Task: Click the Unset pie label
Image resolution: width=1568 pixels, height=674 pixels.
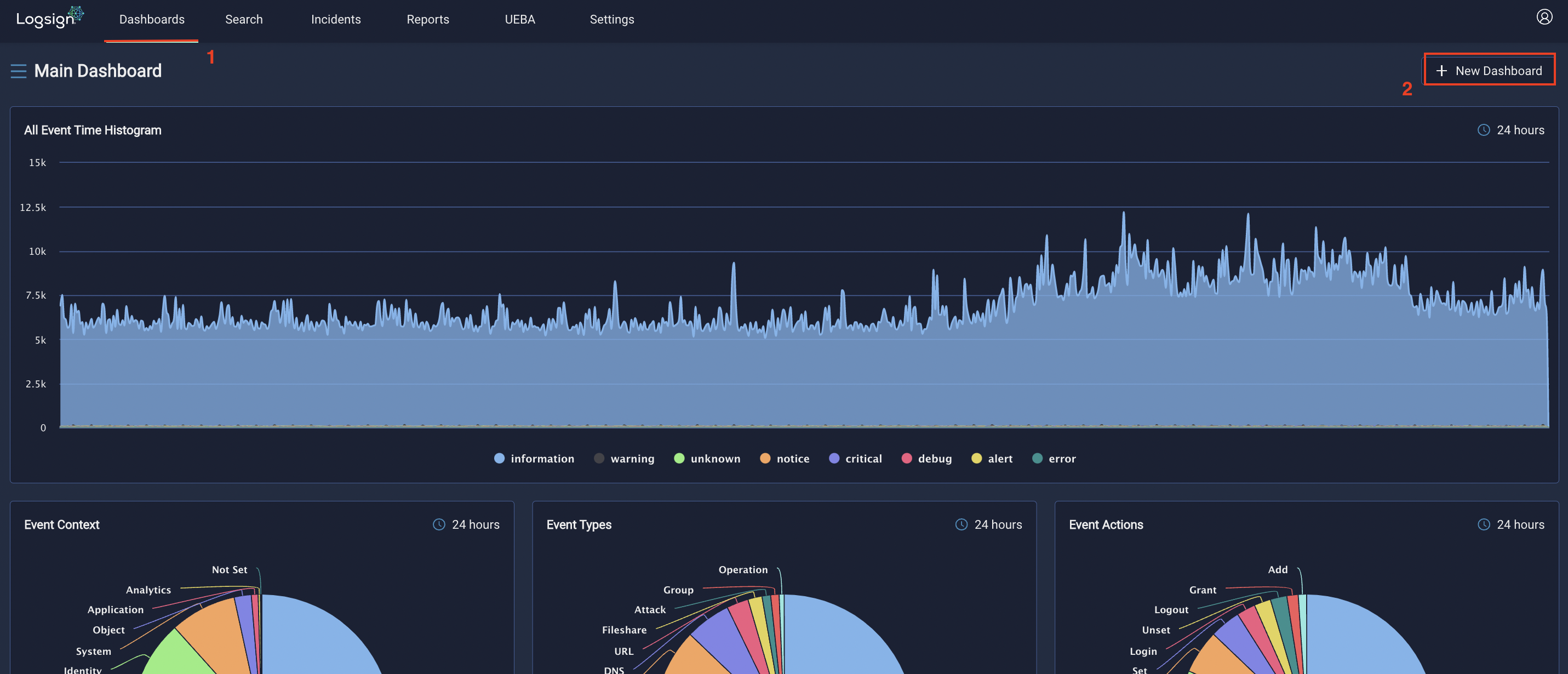Action: click(1155, 630)
